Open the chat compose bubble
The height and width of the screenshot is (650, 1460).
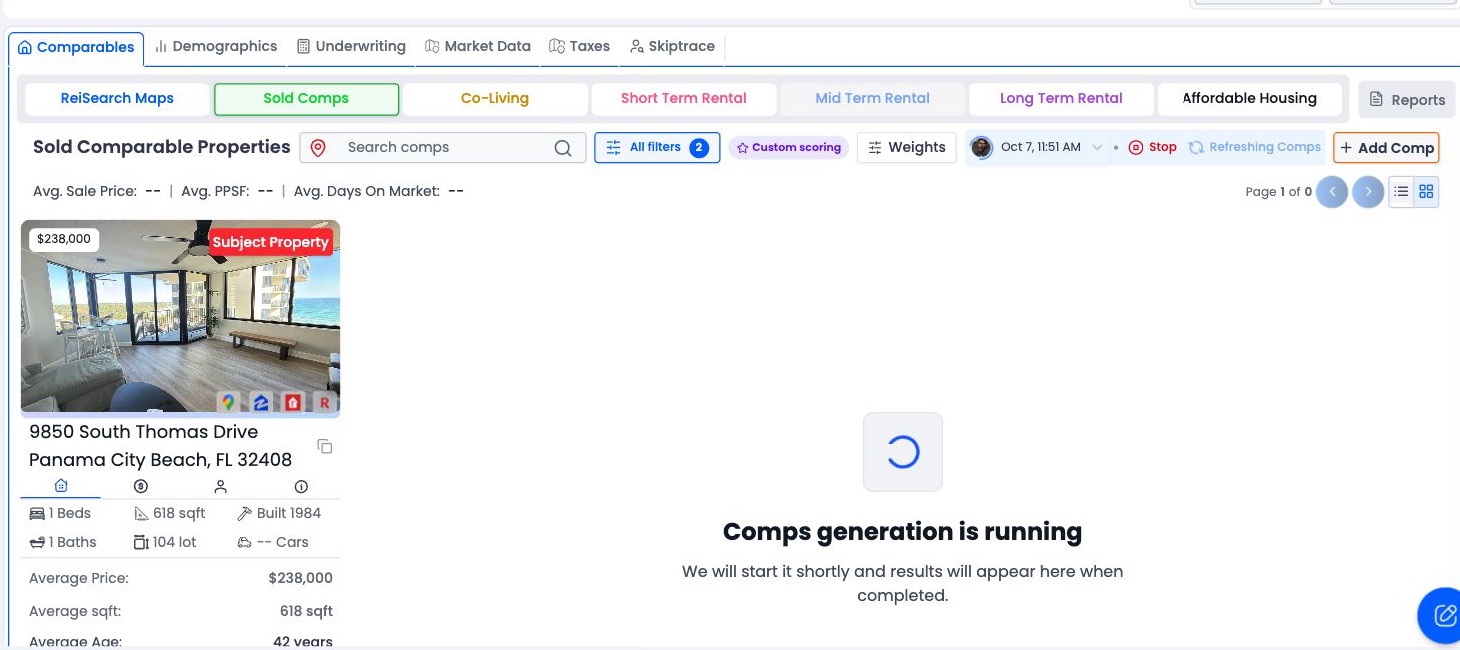[x=1444, y=614]
